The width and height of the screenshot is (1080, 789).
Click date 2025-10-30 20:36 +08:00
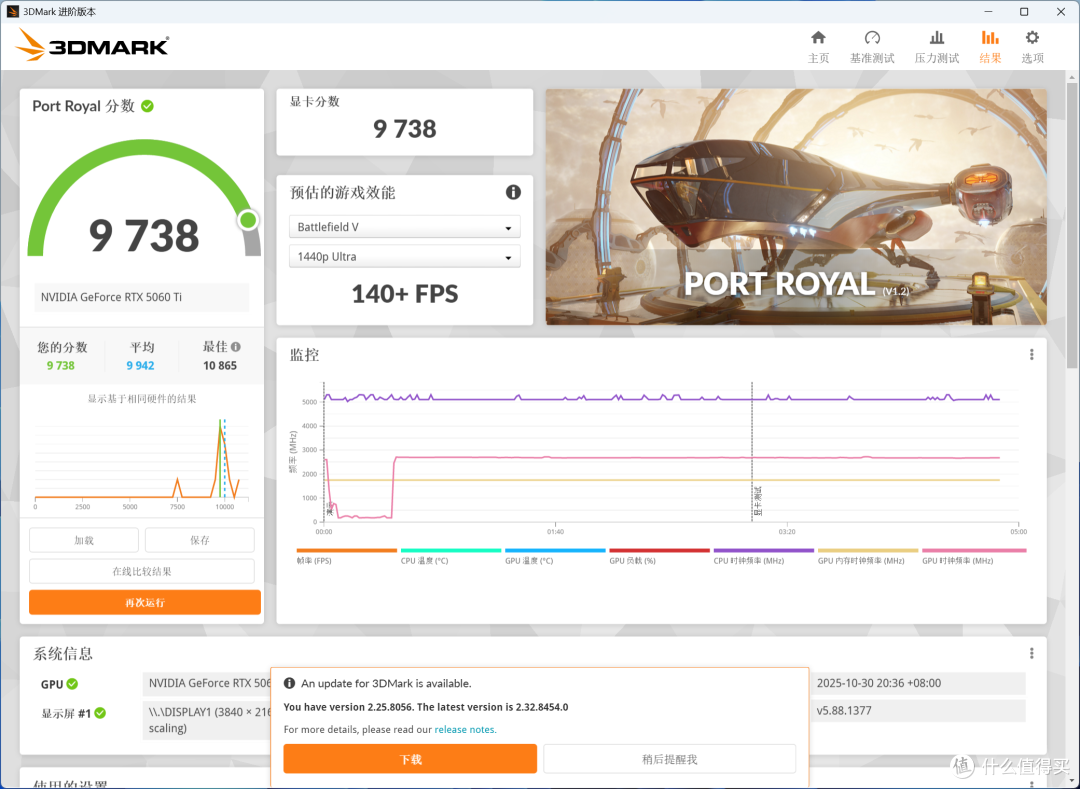point(879,683)
